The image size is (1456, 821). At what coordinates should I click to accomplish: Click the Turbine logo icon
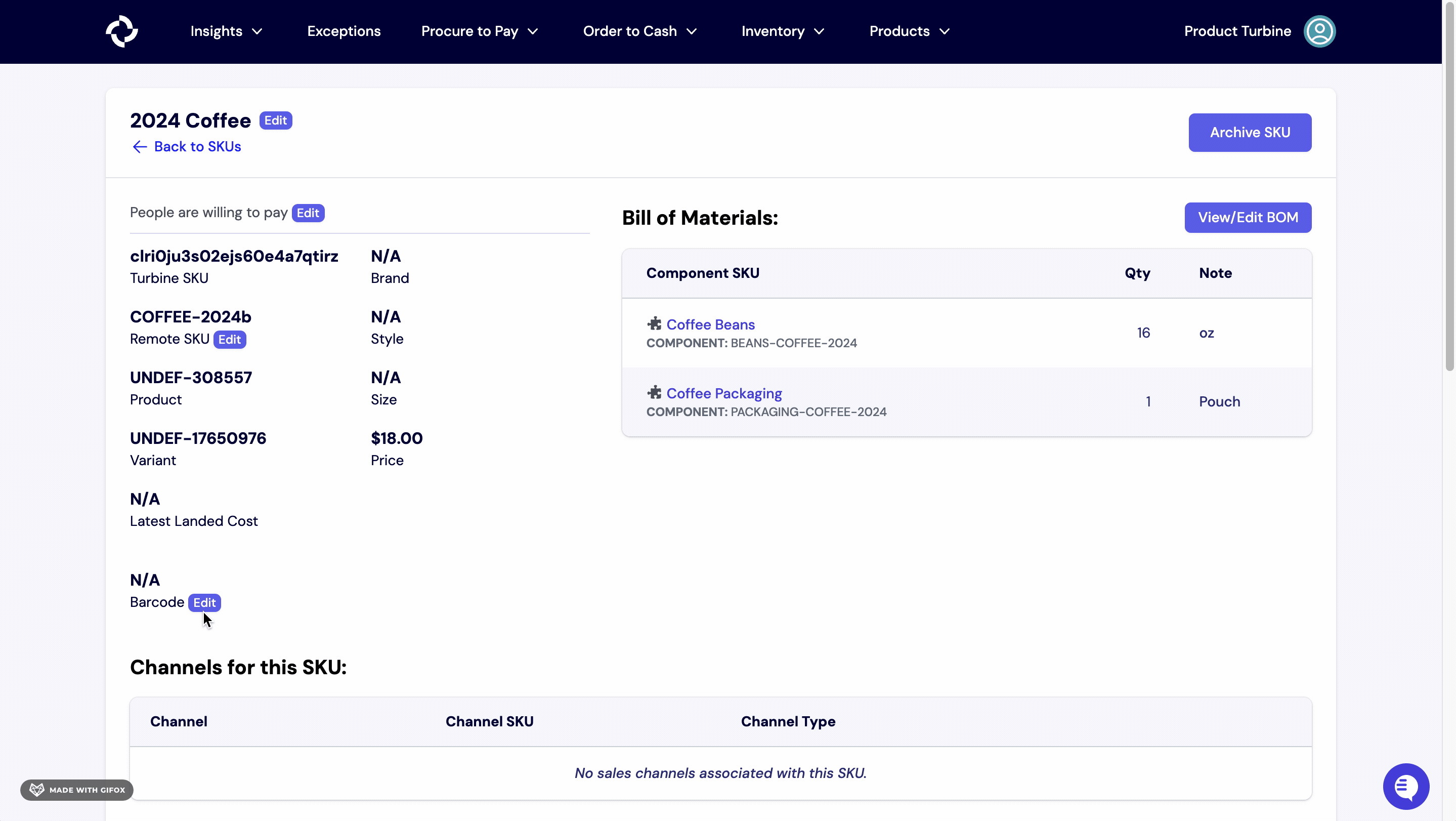[121, 31]
